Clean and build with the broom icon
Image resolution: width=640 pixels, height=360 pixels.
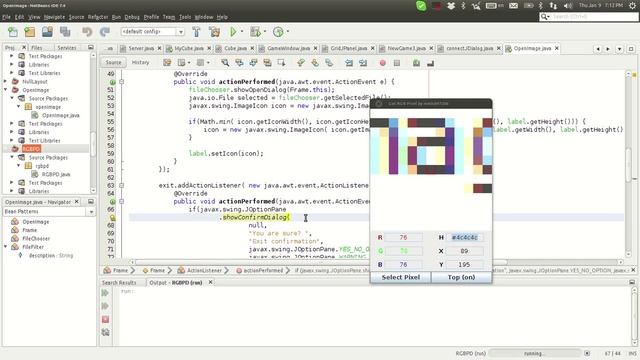coord(214,32)
